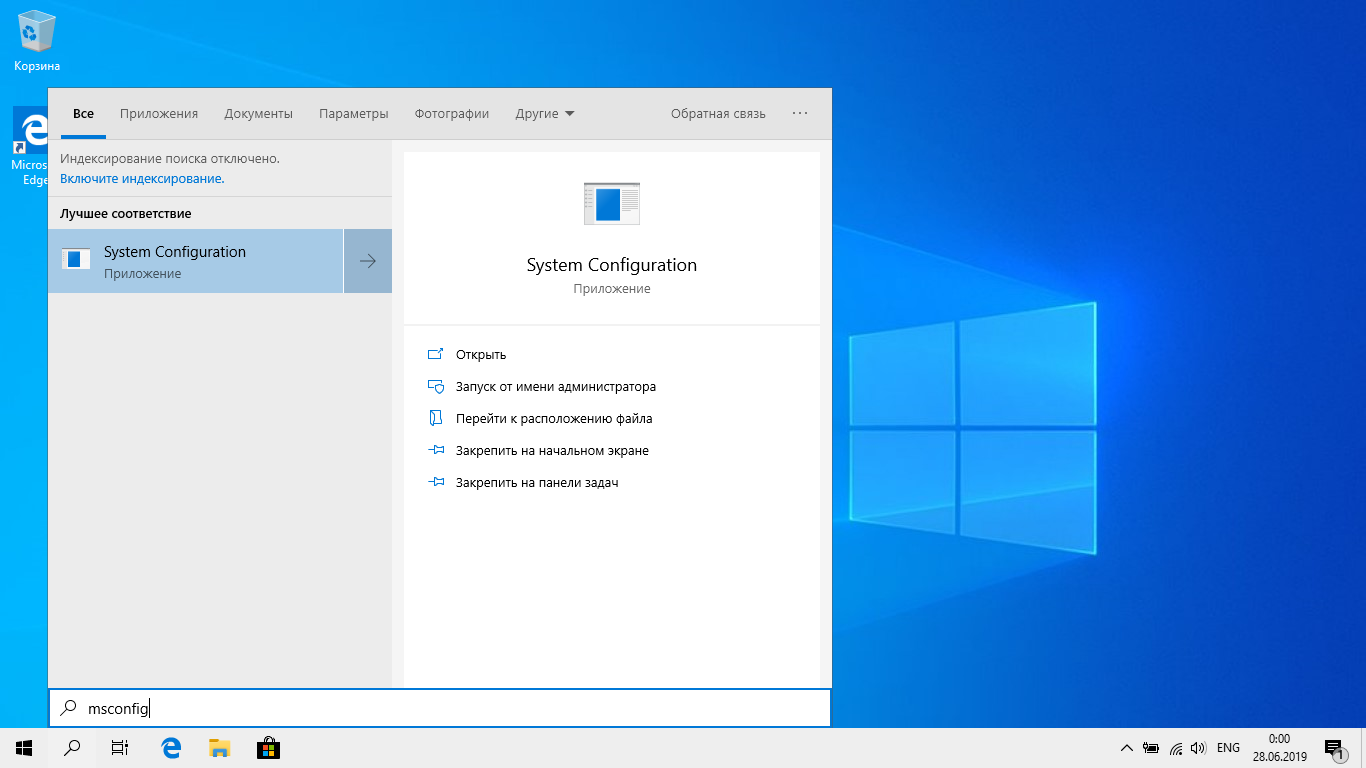Click the Windows Start button
This screenshot has width=1366, height=768.
(x=24, y=747)
